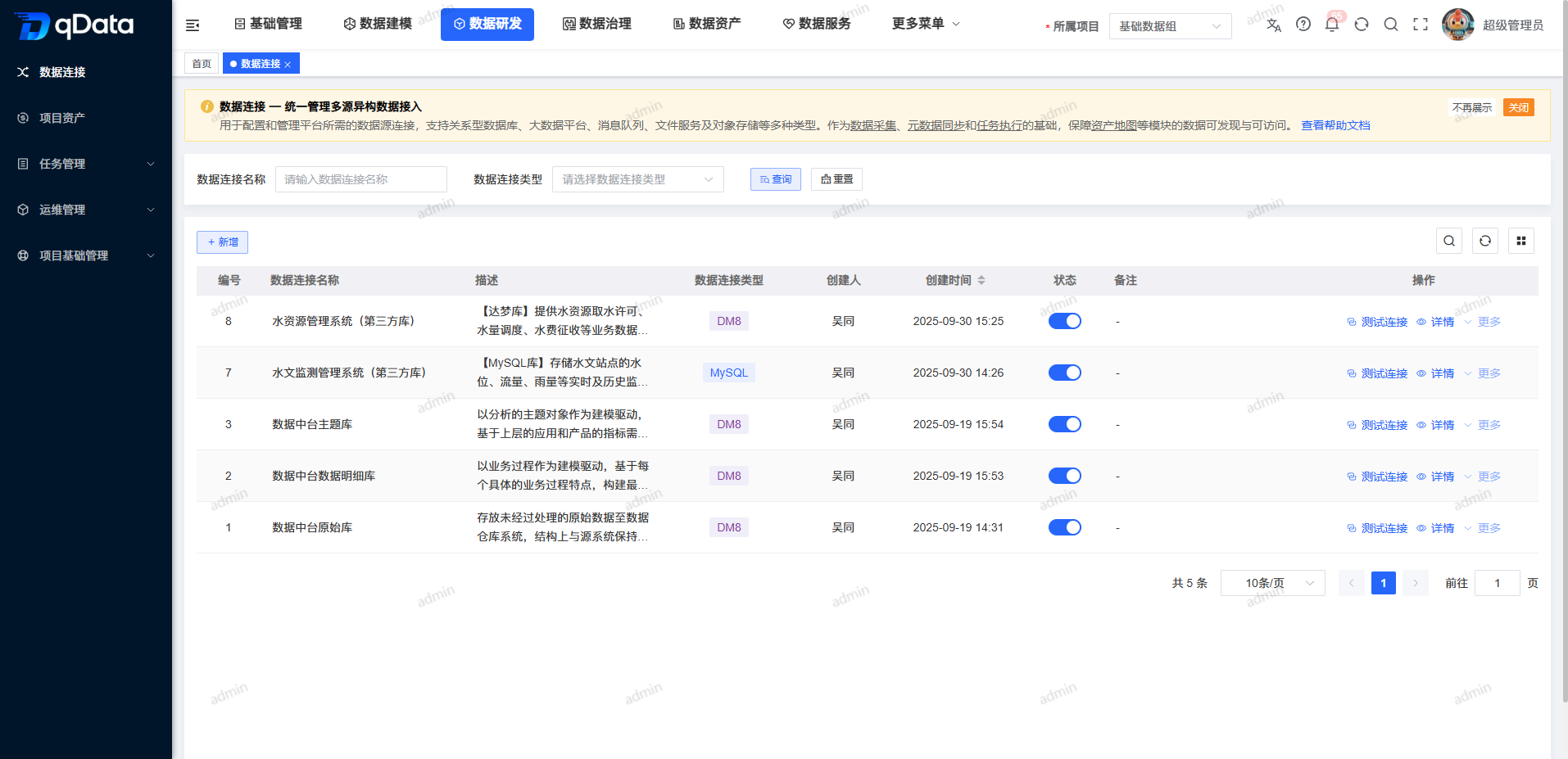1568x759 pixels.
Task: Click the 新增 button
Action: [222, 242]
